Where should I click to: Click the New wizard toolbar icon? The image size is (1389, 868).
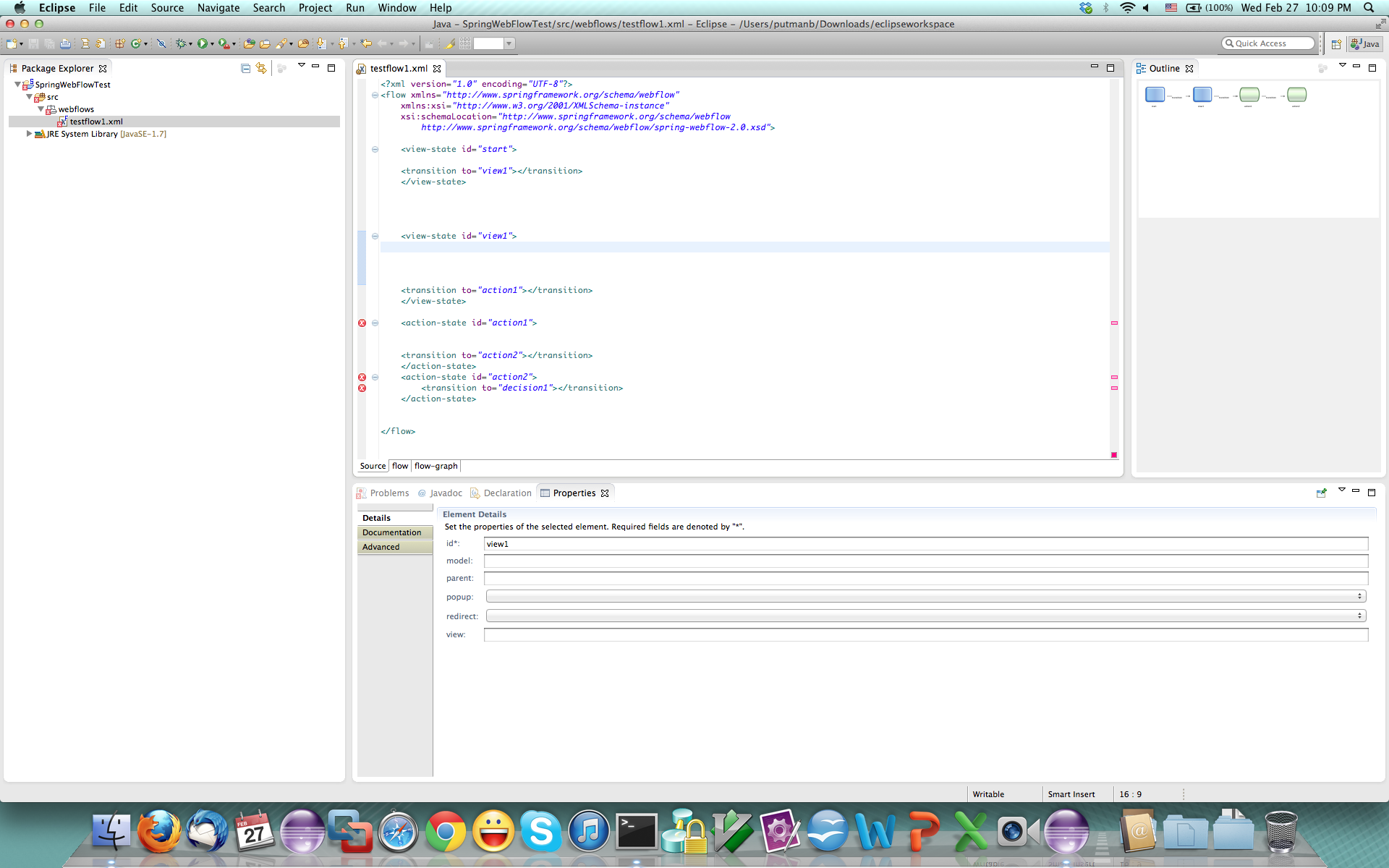12,44
